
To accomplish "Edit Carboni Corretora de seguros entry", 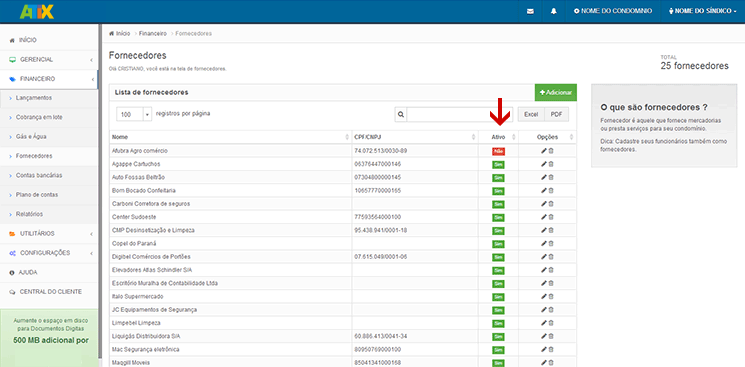I will (x=544, y=204).
